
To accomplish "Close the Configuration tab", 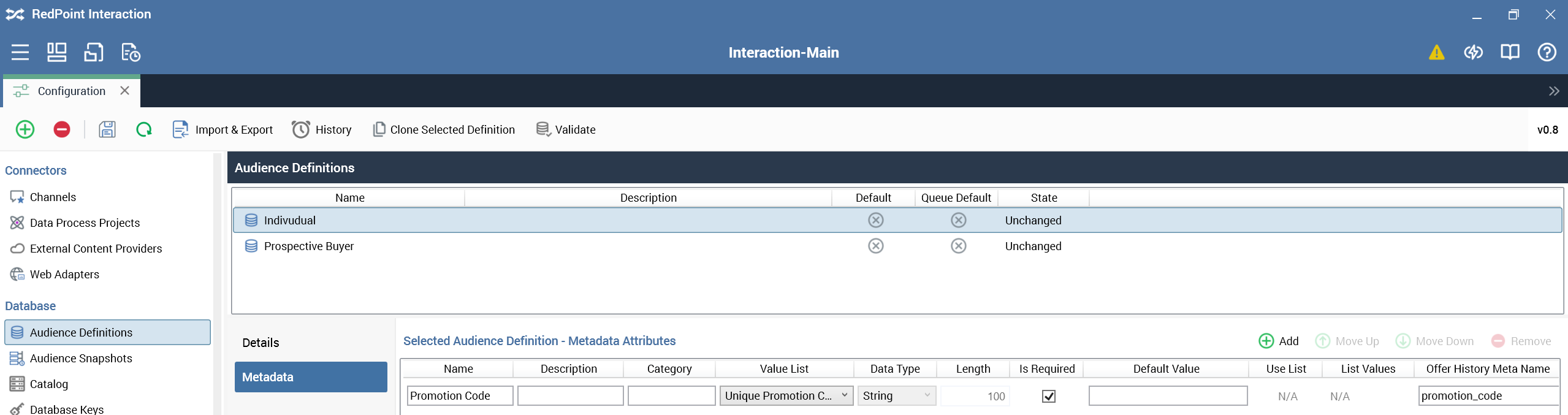I will pos(125,91).
